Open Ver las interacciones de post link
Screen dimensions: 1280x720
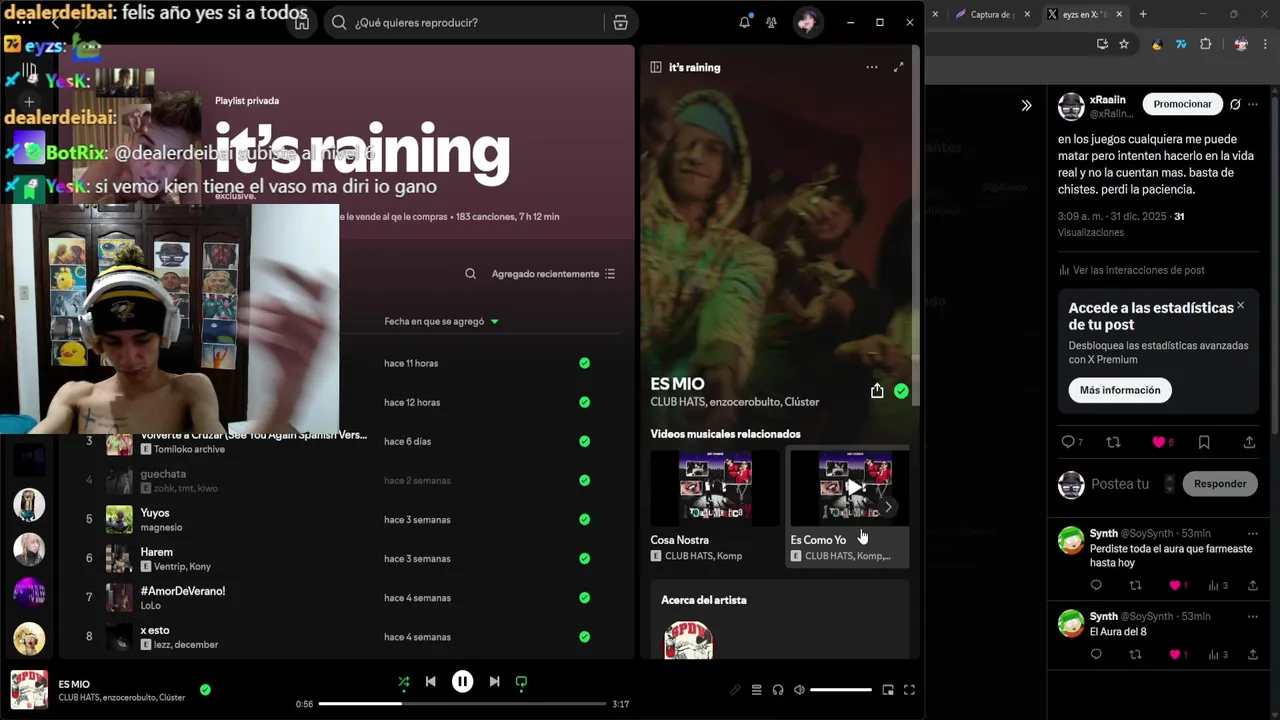click(x=1131, y=270)
